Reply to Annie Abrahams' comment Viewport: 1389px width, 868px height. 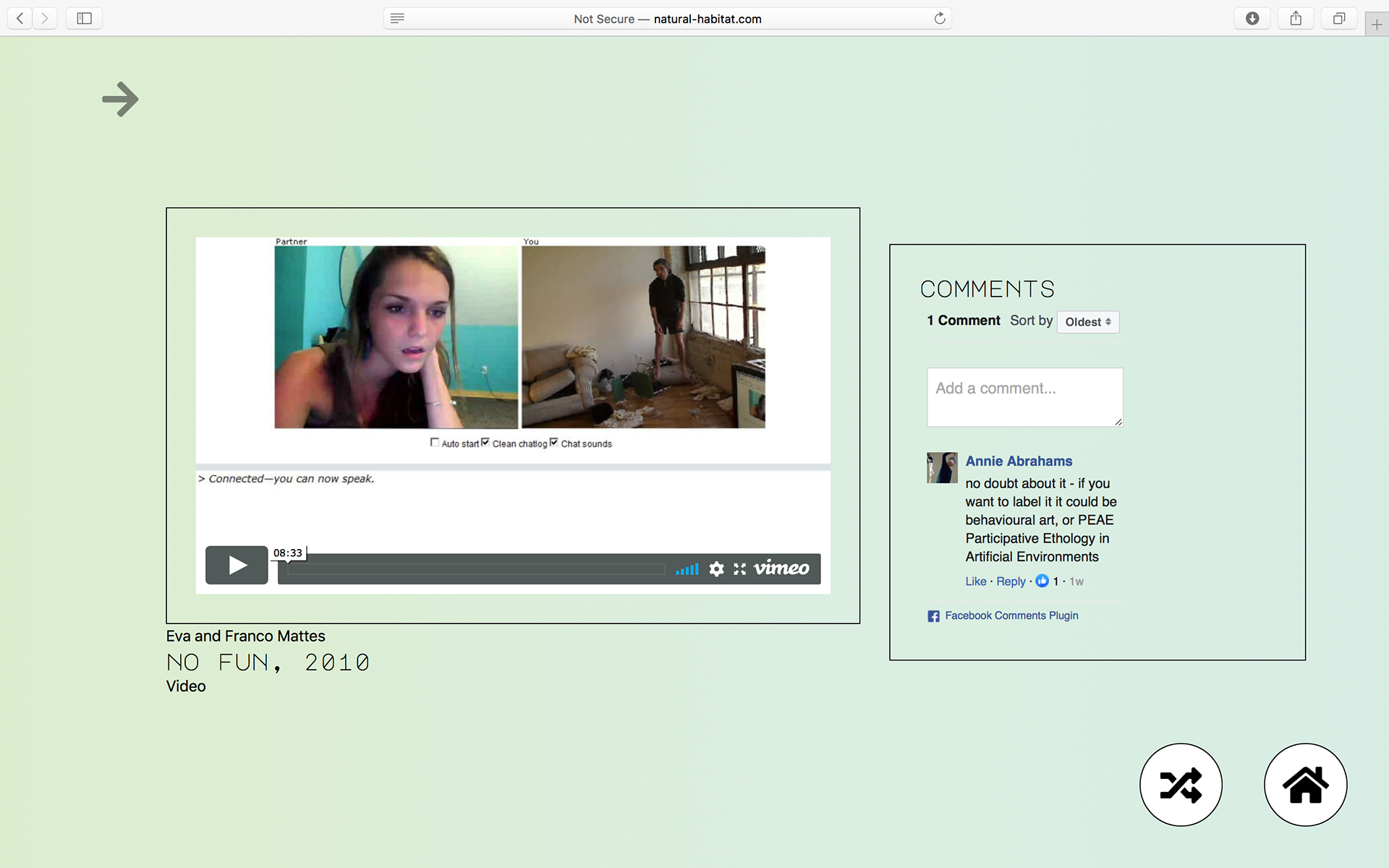tap(1011, 582)
